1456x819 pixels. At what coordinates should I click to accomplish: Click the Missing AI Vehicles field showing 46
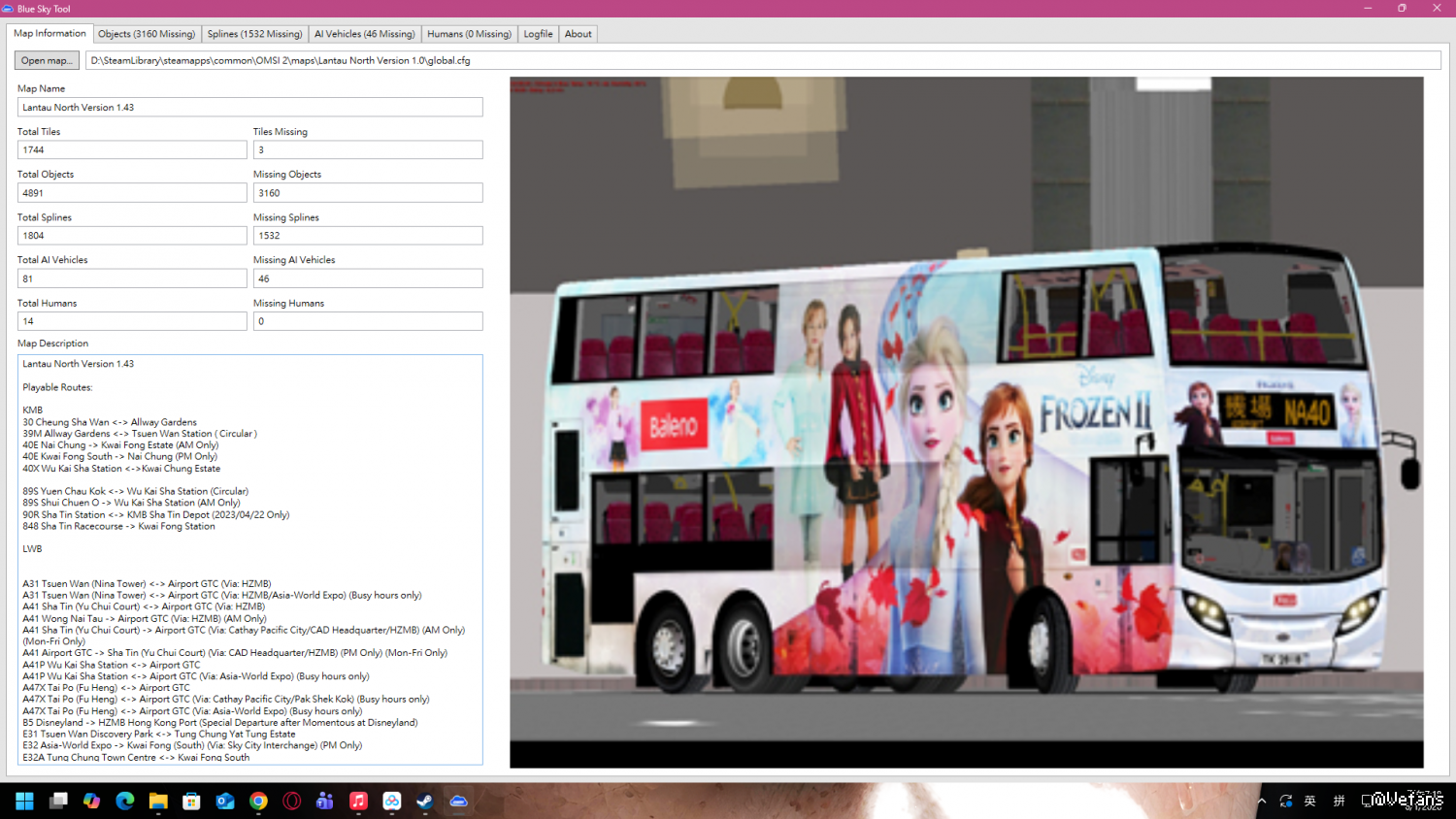368,278
